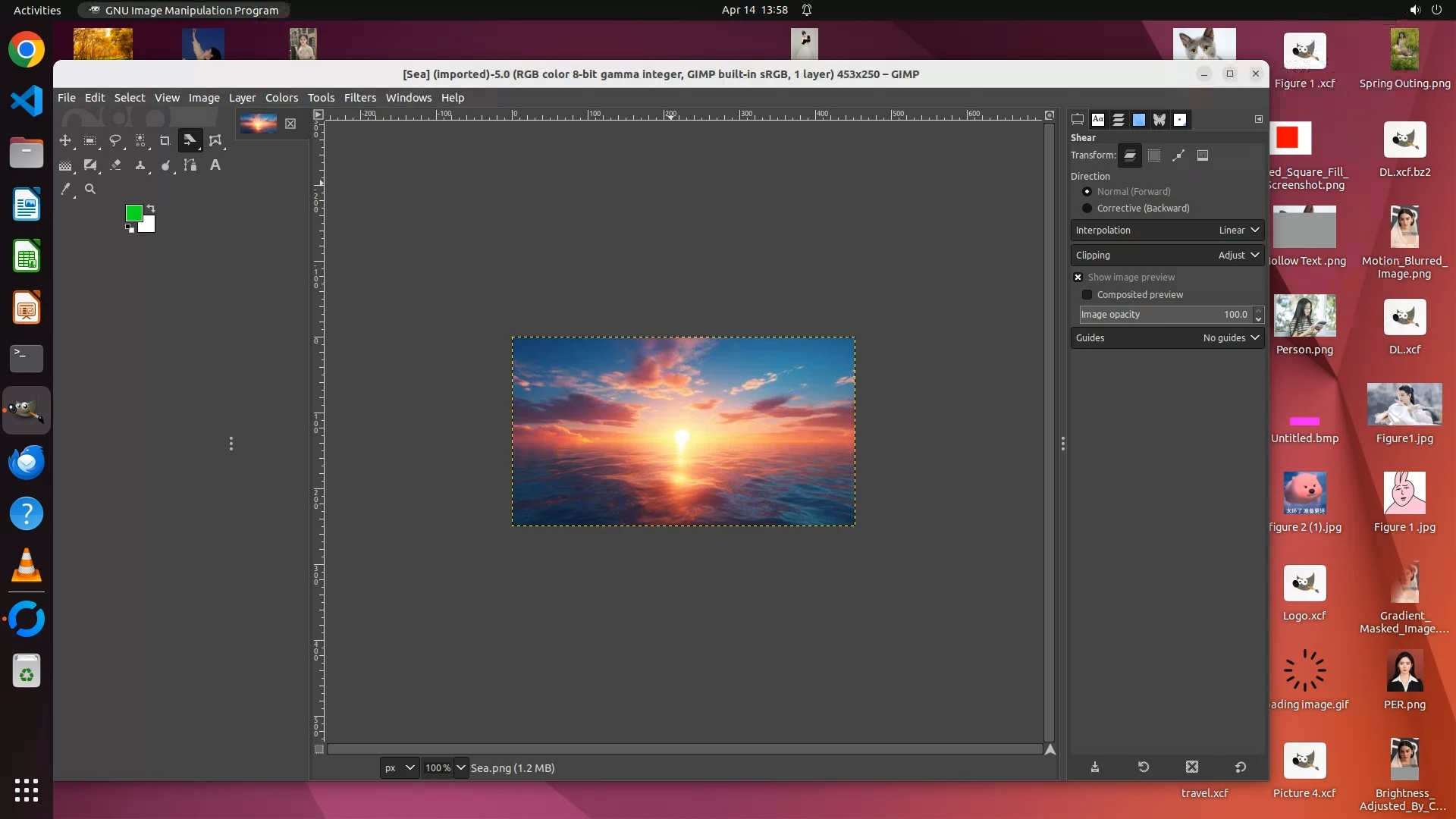1456x819 pixels.
Task: Select the Rectangle Select tool
Action: 90,140
